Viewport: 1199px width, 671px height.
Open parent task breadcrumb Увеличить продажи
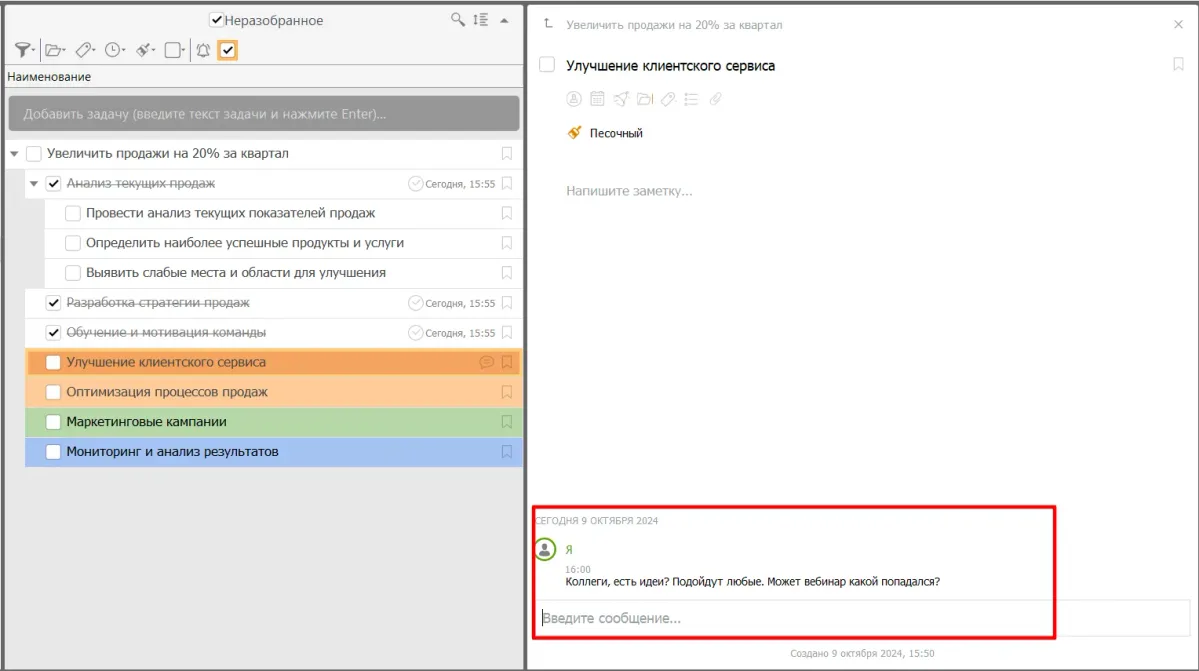(674, 24)
